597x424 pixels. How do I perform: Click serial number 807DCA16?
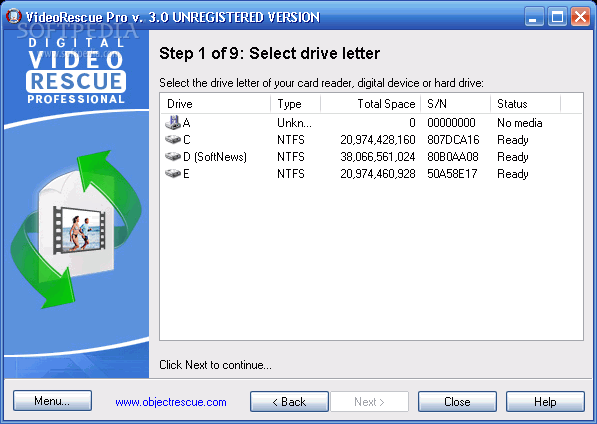453,140
